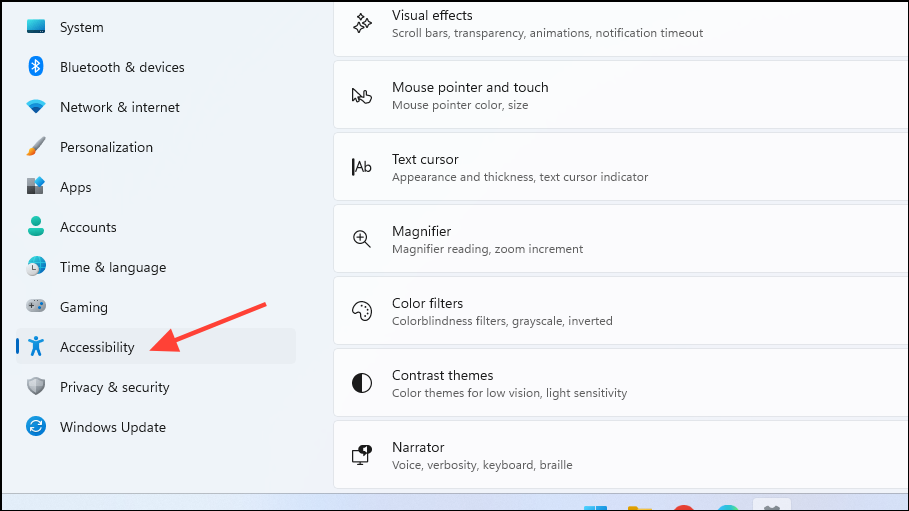
Task: Click the Color filters palette icon
Action: (362, 311)
